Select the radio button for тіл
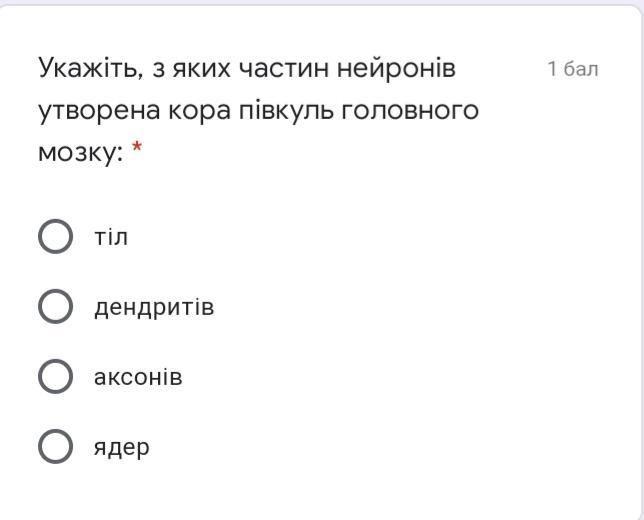 pos(55,236)
